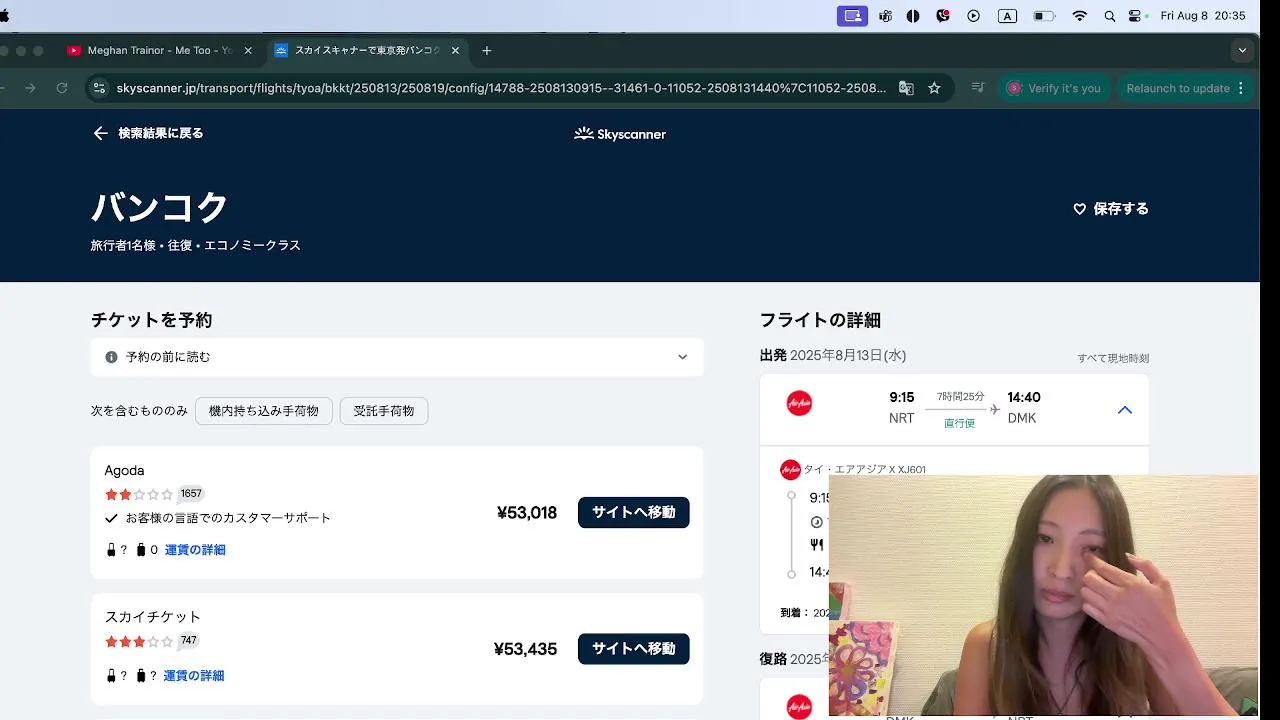Screen dimensions: 1280x720
Task: Open tab search dropdown in Chrome
Action: [x=1242, y=50]
